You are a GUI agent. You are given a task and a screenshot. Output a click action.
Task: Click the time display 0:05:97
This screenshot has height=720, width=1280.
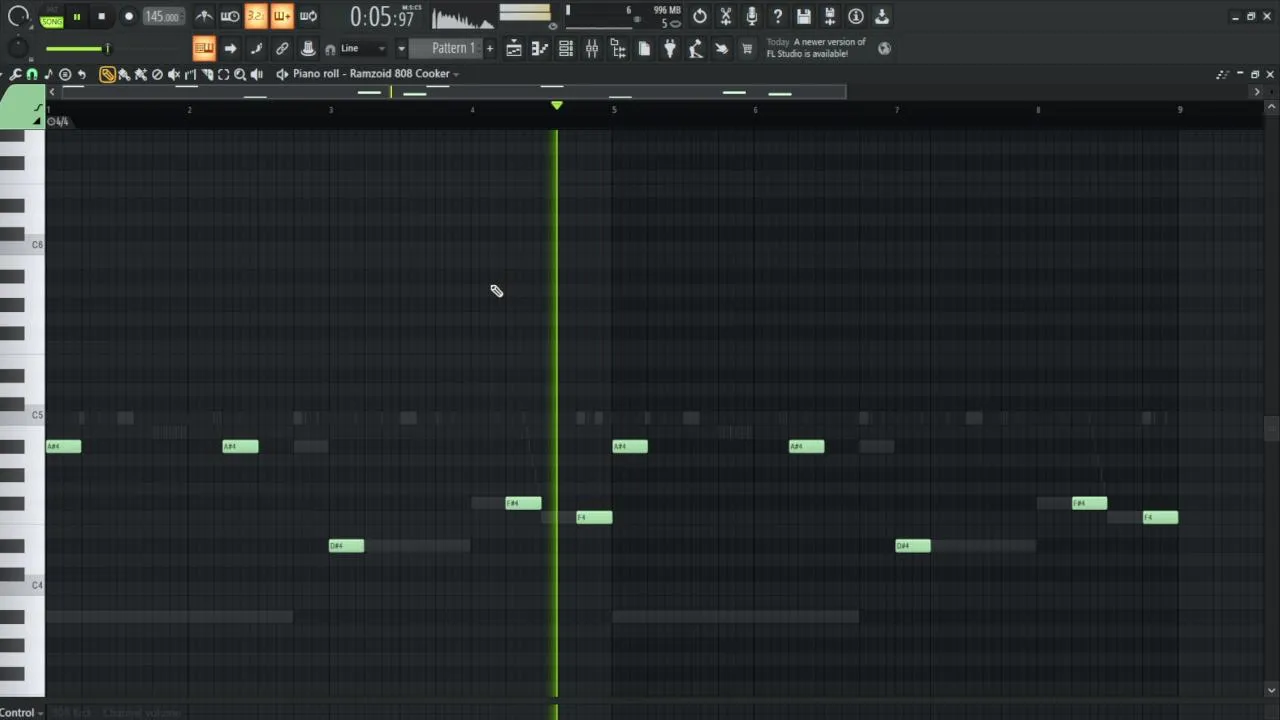(x=382, y=17)
